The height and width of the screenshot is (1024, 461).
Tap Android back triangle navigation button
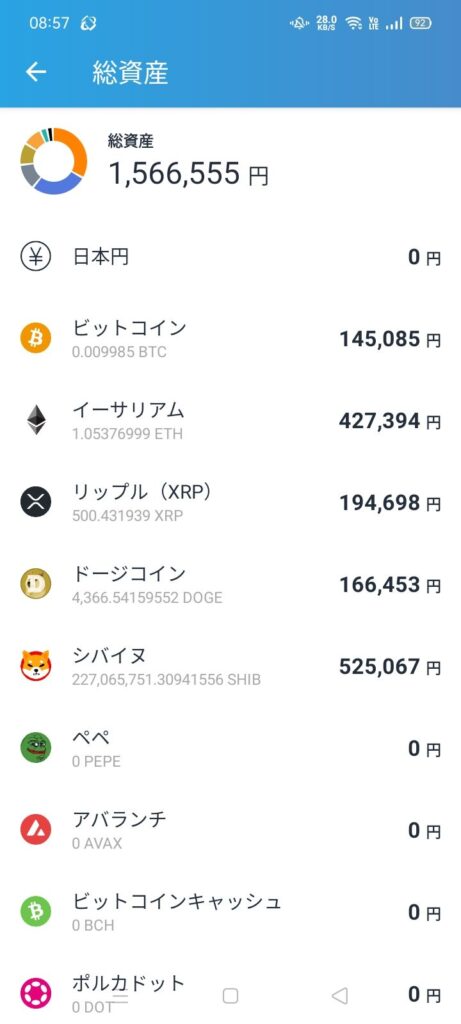coord(339,996)
